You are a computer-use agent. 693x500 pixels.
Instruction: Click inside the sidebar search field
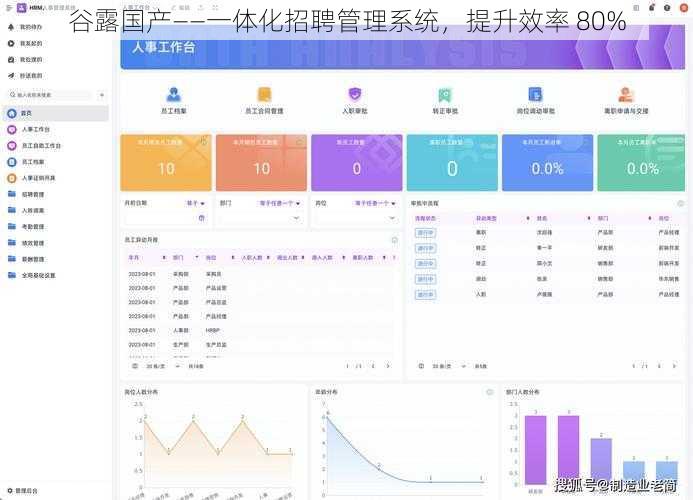point(50,95)
